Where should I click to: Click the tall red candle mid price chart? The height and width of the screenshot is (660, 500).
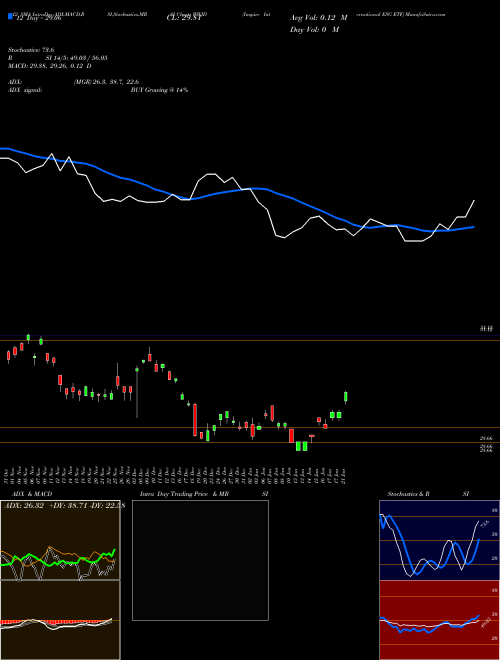[195, 420]
